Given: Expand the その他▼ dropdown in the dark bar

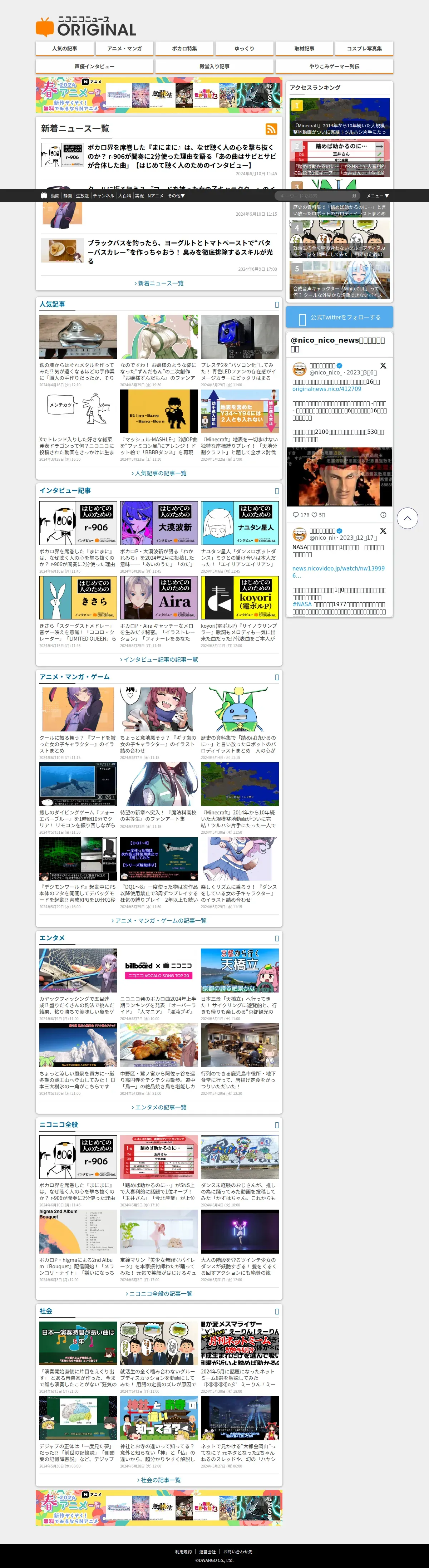Looking at the screenshot, I should tap(176, 196).
